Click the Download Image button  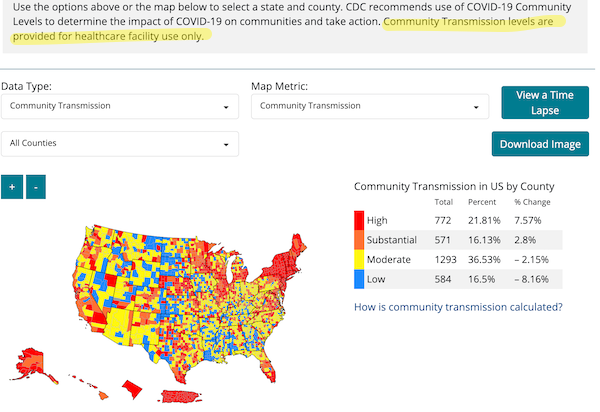(x=540, y=144)
